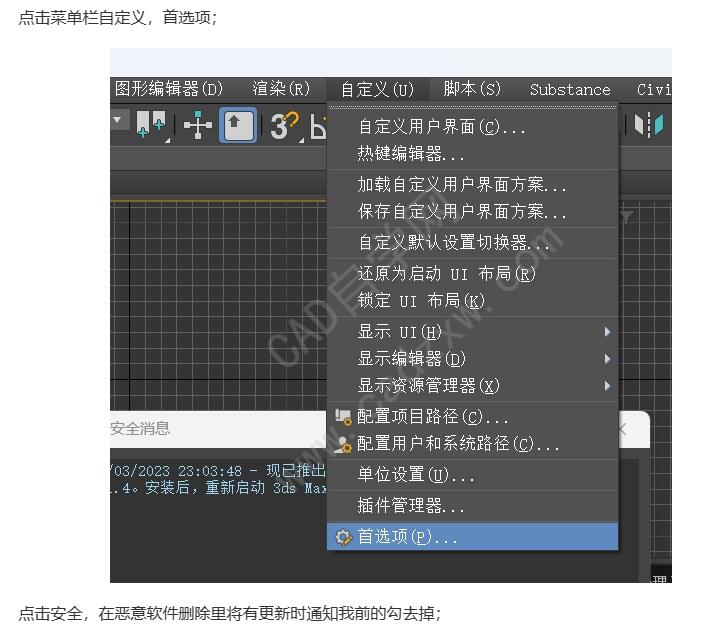Open the 图形编辑器(D) menu
727x632 pixels.
pos(168,89)
